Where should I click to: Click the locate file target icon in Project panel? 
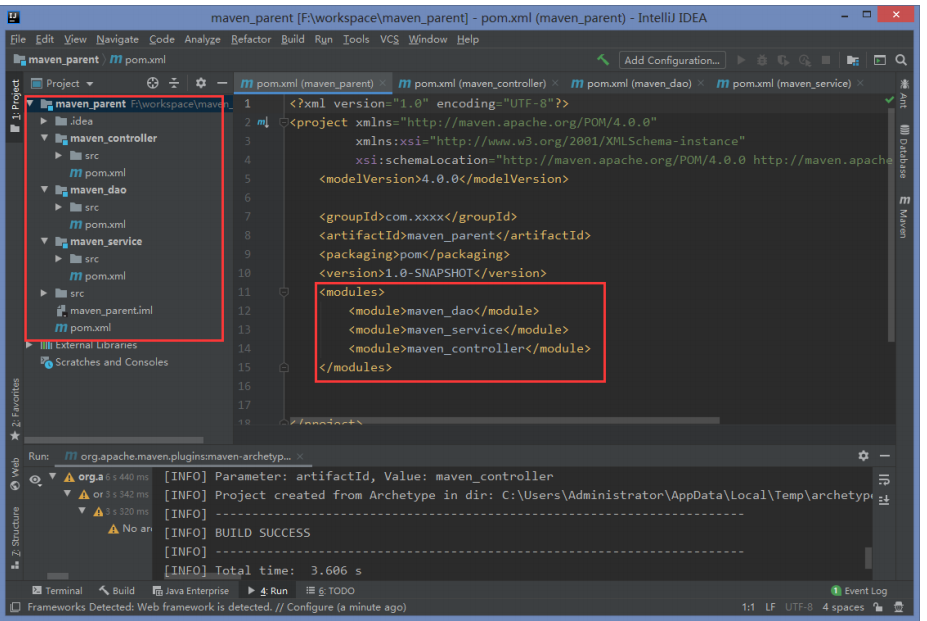tap(153, 83)
